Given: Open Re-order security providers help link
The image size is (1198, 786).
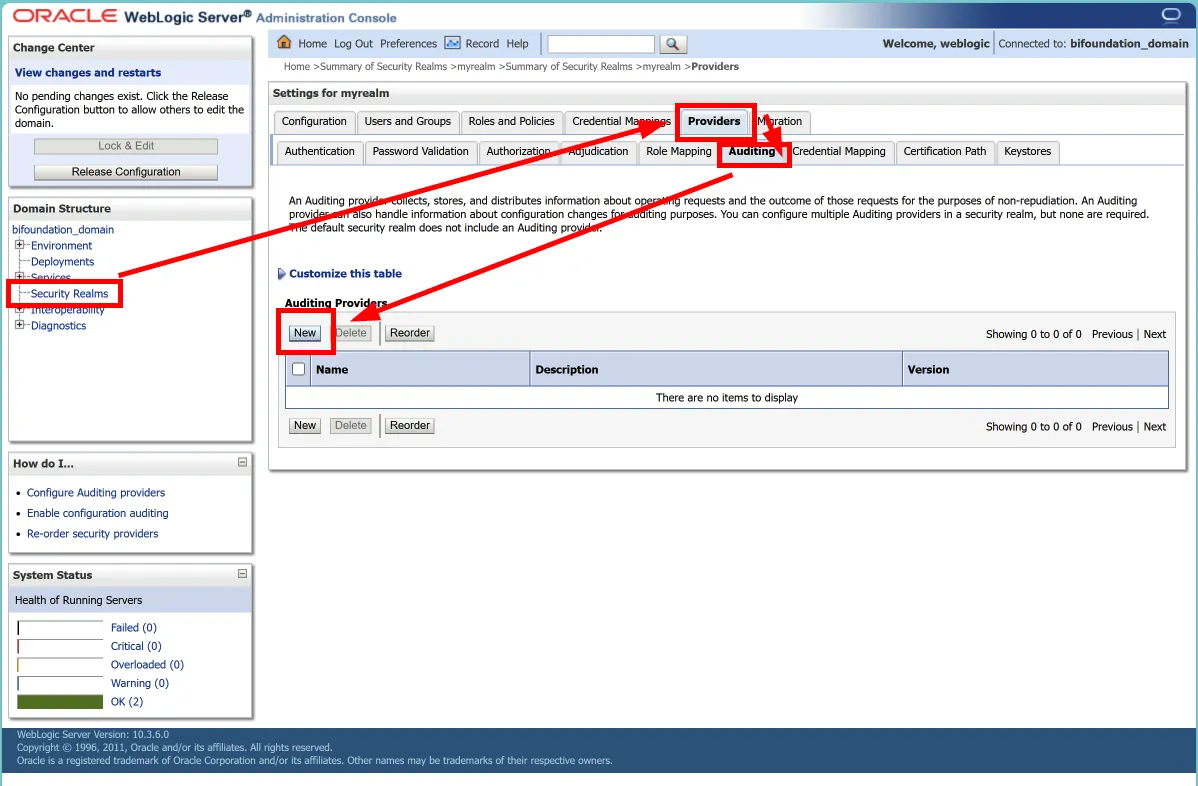Looking at the screenshot, I should 92,534.
